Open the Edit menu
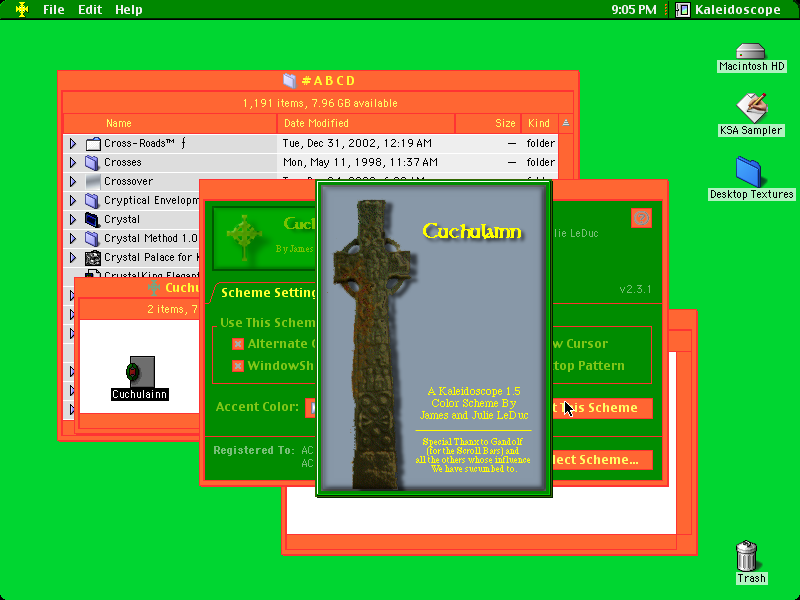This screenshot has height=600, width=800. click(90, 10)
